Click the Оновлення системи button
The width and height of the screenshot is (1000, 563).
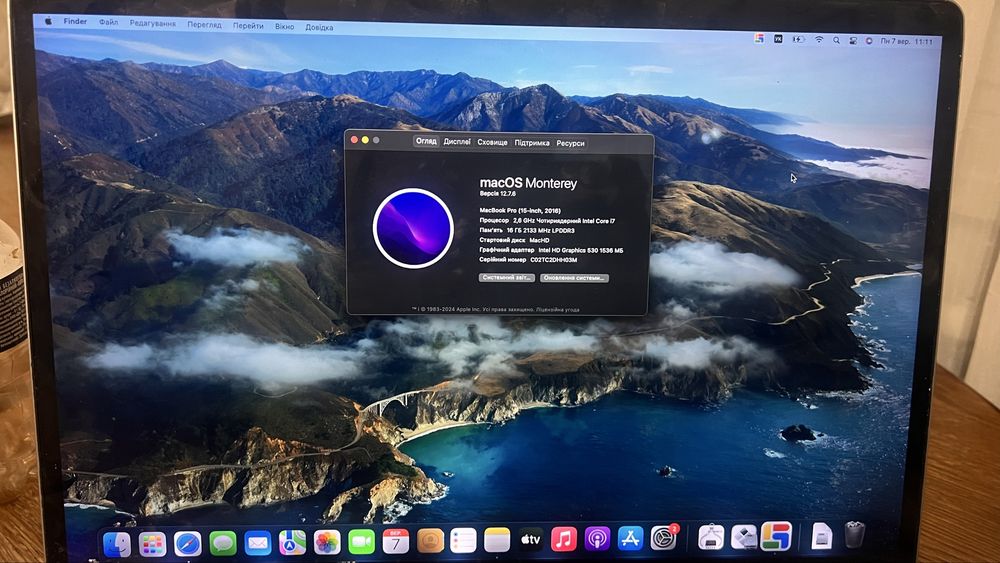click(574, 278)
